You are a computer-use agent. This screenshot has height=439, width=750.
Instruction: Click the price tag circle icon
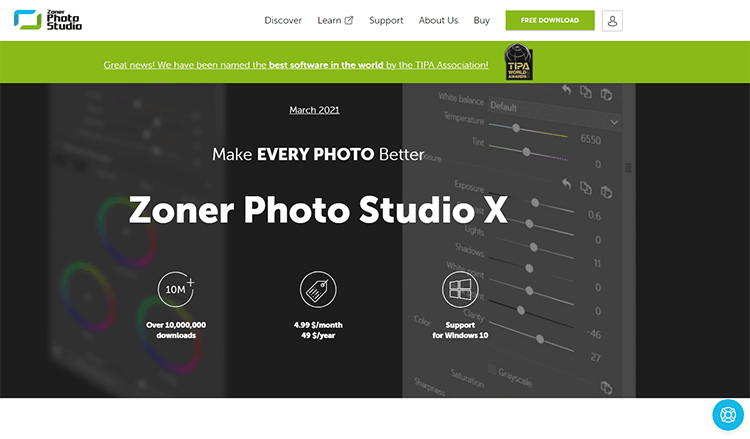click(x=318, y=289)
